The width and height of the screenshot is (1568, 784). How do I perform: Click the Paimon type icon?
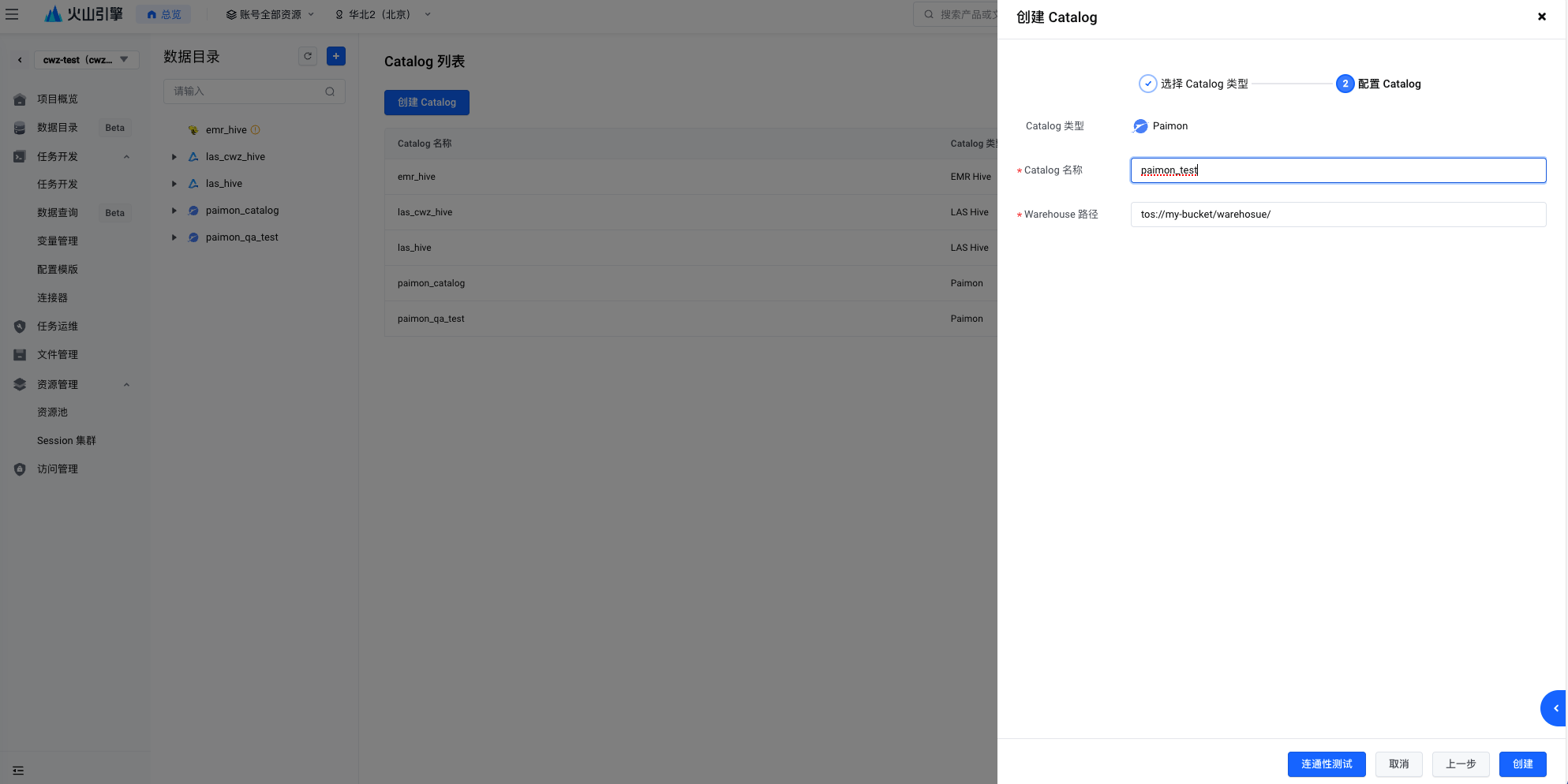pos(1140,126)
